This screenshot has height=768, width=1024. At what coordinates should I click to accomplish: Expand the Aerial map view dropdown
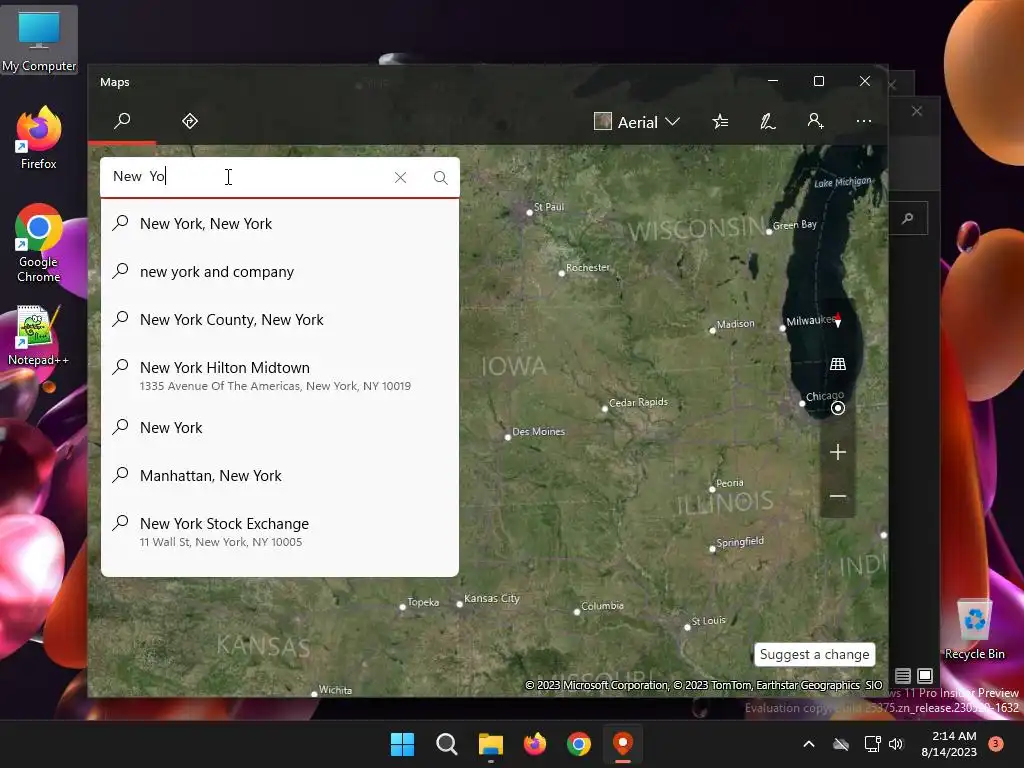[x=637, y=122]
